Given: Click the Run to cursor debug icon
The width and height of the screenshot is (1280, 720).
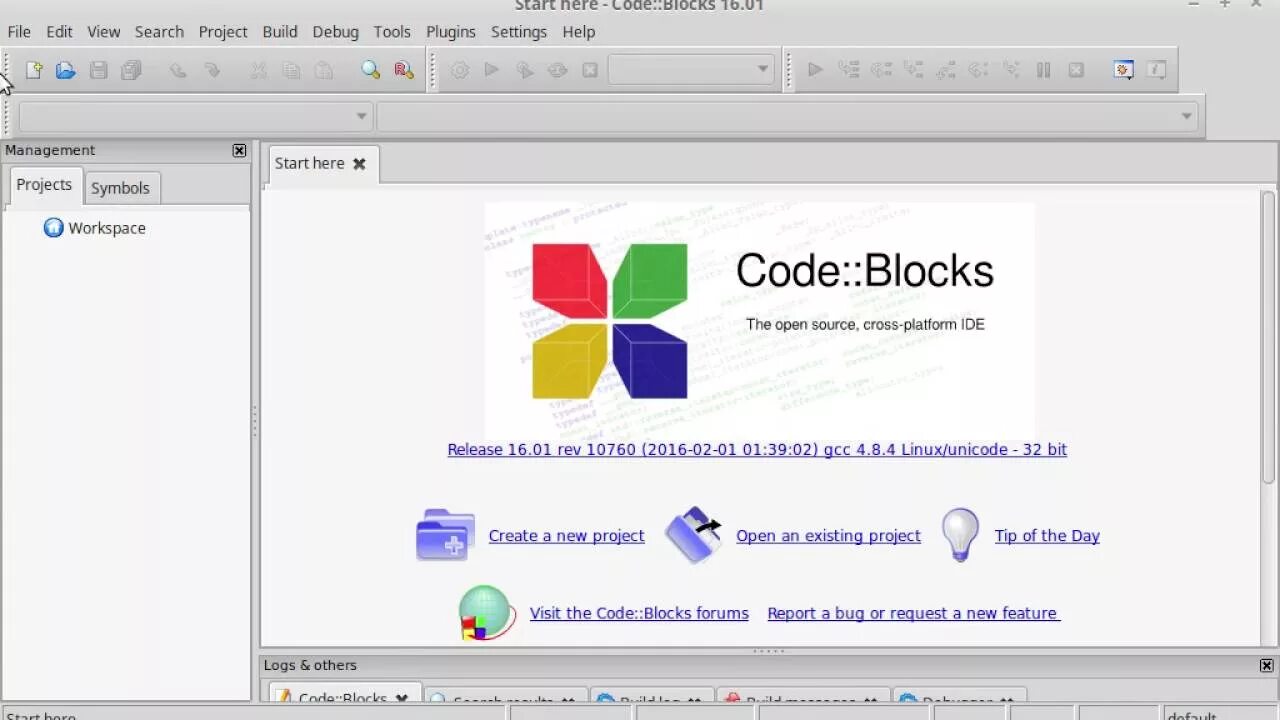Looking at the screenshot, I should pyautogui.click(x=849, y=70).
